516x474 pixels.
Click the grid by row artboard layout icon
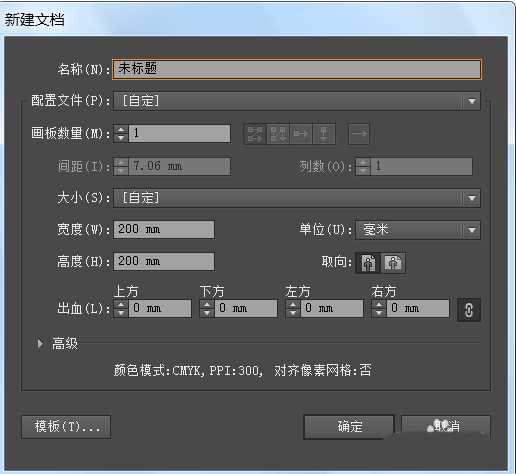point(255,134)
